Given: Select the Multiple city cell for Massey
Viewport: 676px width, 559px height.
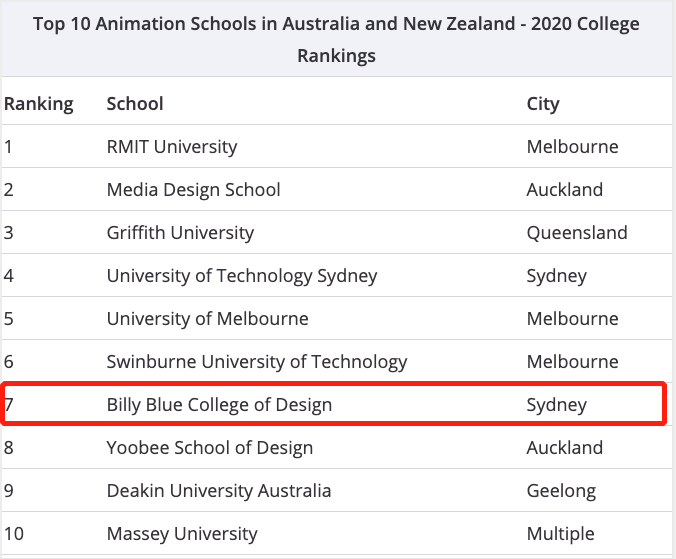Looking at the screenshot, I should 560,534.
